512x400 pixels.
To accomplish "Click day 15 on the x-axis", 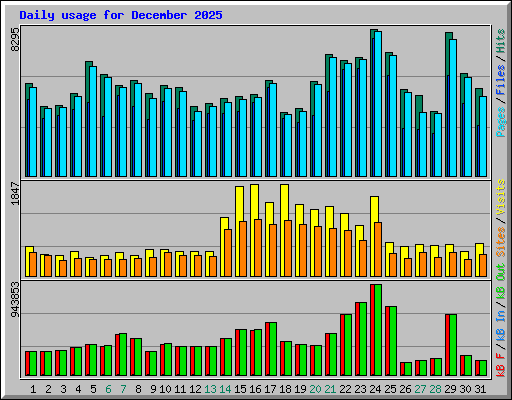I will point(240,389).
